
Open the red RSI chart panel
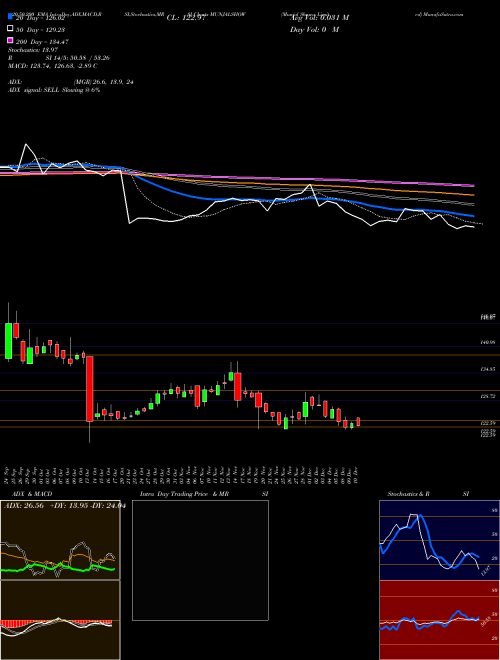(439, 620)
